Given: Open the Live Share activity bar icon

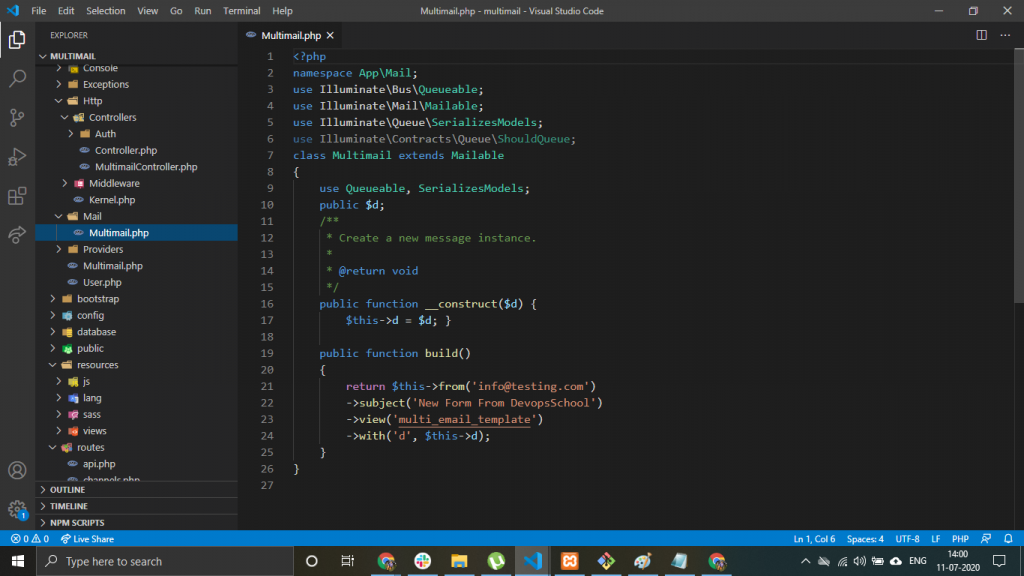Looking at the screenshot, I should pyautogui.click(x=17, y=234).
